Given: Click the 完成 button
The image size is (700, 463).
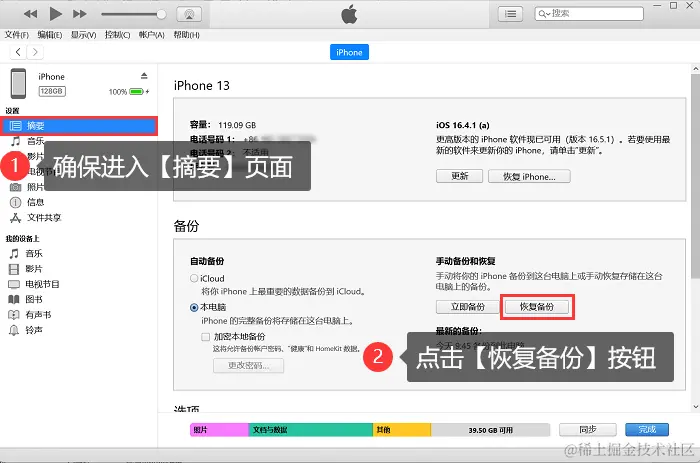Looking at the screenshot, I should (647, 430).
